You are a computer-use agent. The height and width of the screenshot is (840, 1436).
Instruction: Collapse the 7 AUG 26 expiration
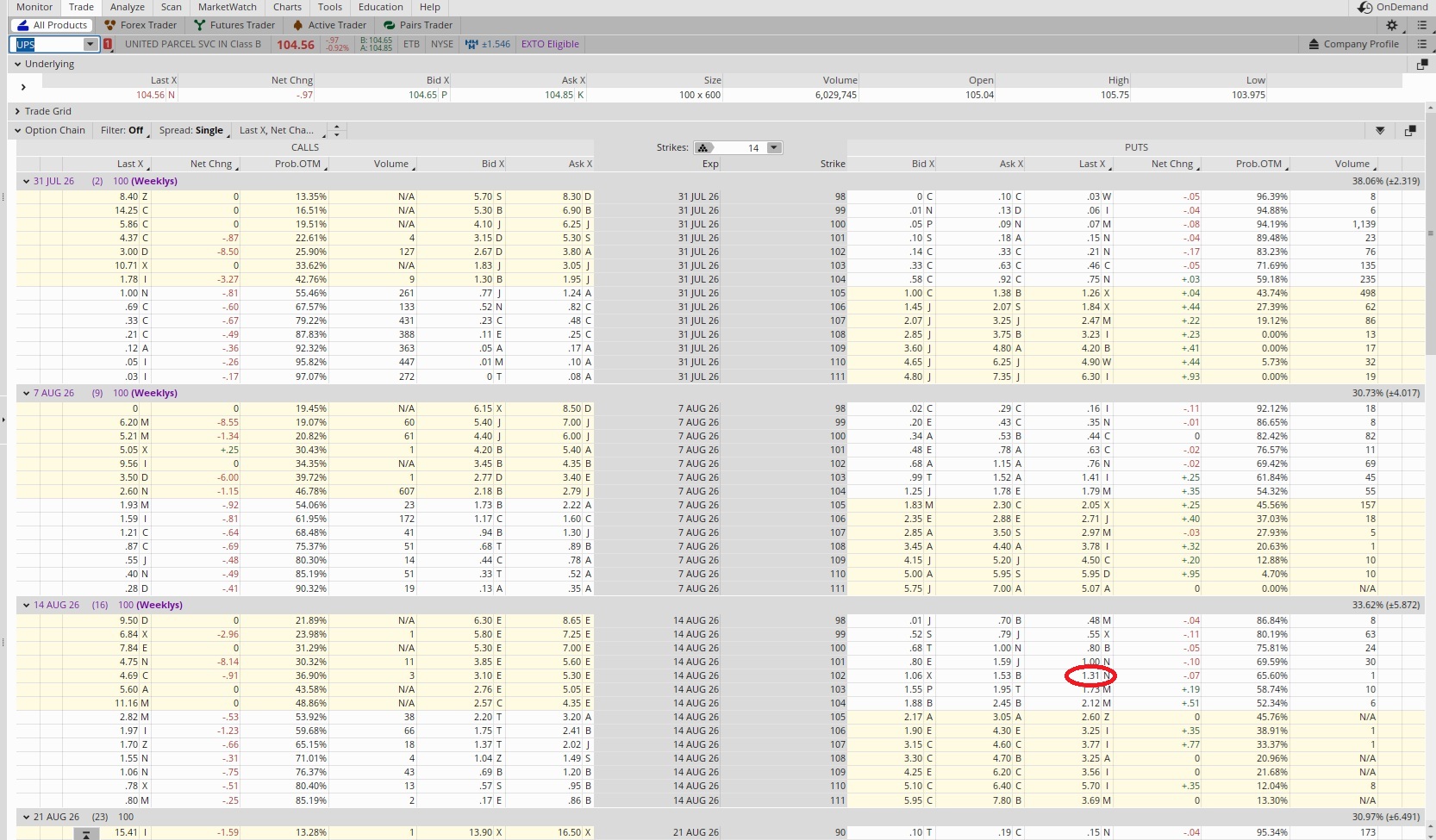pyautogui.click(x=26, y=393)
